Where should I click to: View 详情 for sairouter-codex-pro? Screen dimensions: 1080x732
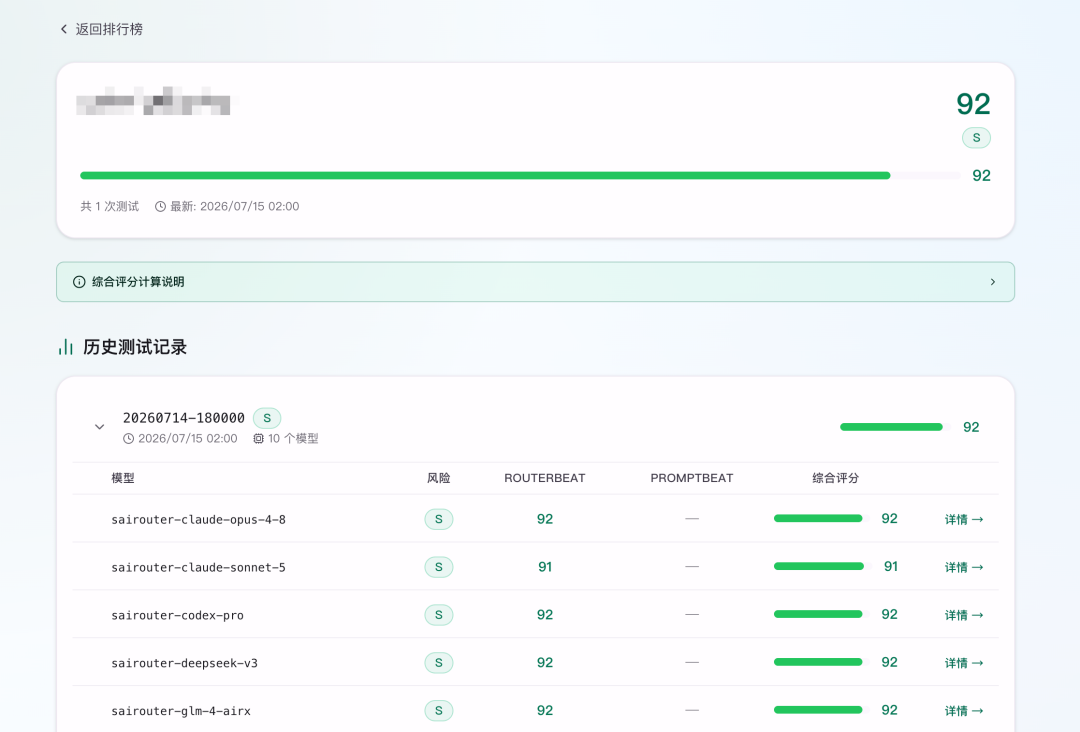point(964,615)
